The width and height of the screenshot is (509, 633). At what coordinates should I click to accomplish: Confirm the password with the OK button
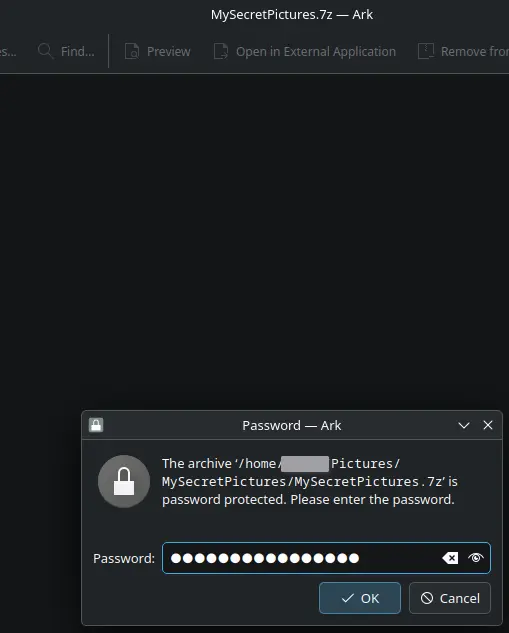click(x=360, y=598)
